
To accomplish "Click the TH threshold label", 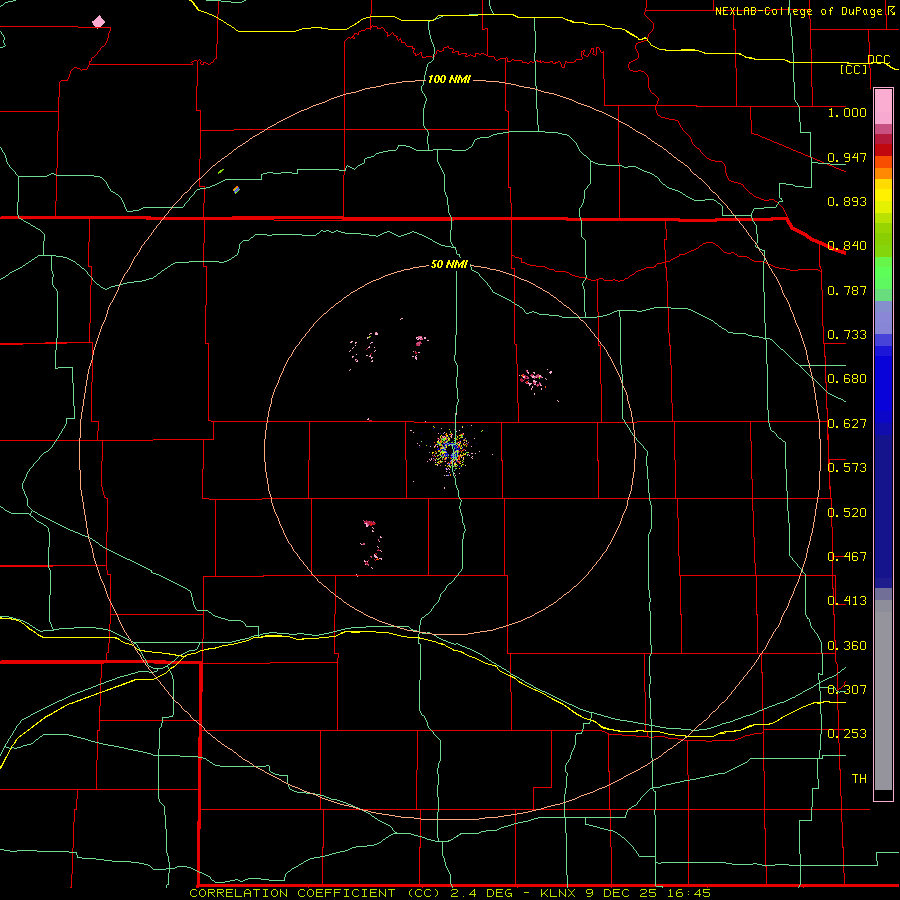I will 859,779.
